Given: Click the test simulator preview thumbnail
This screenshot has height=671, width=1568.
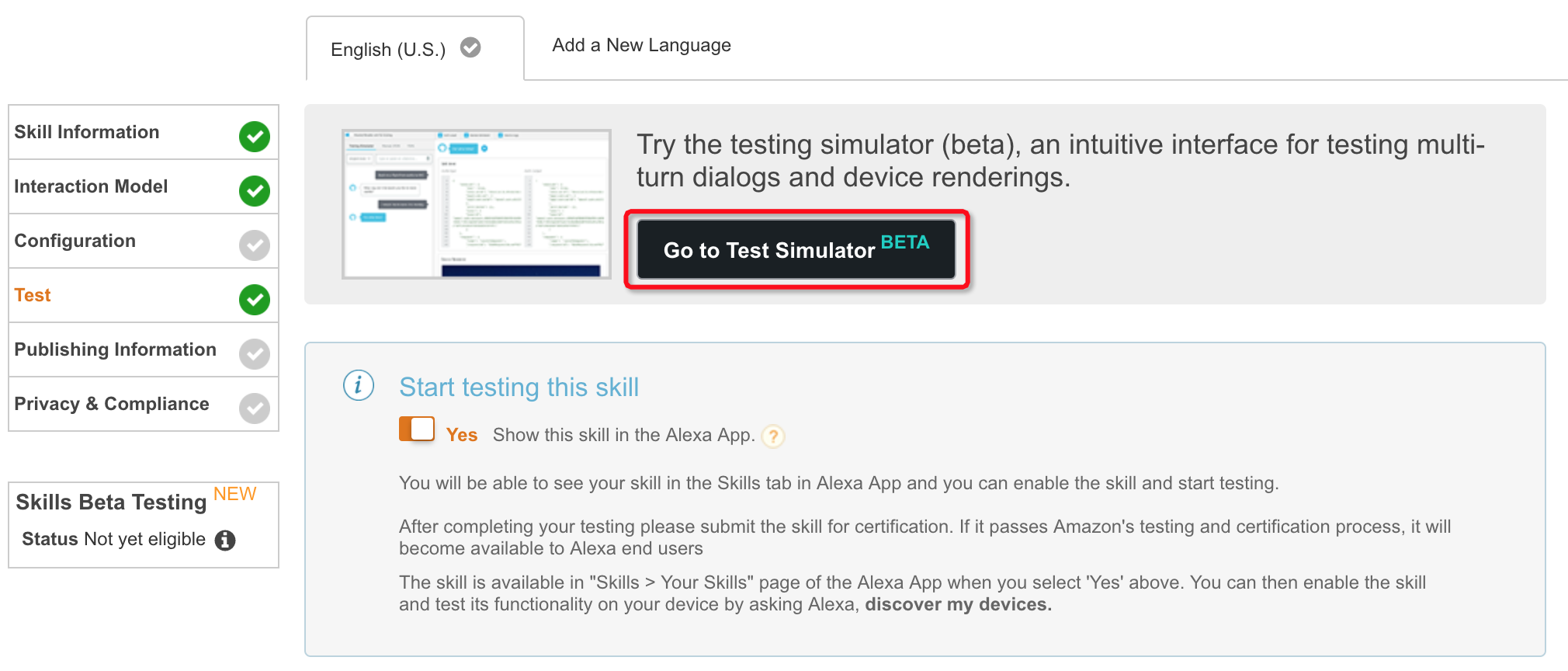Looking at the screenshot, I should coord(477,204).
